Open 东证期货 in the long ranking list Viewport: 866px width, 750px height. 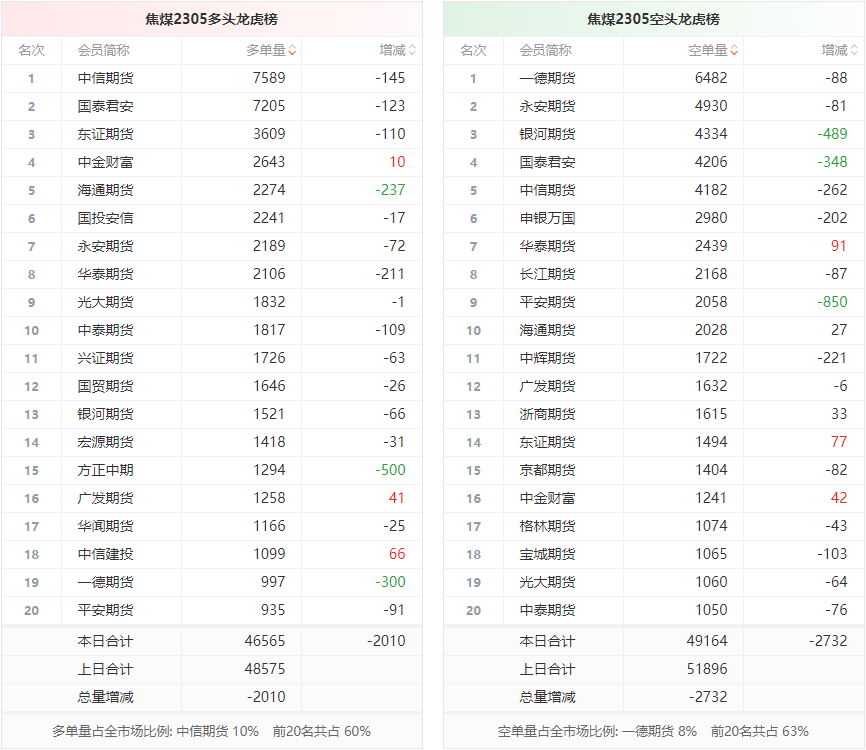(105, 134)
